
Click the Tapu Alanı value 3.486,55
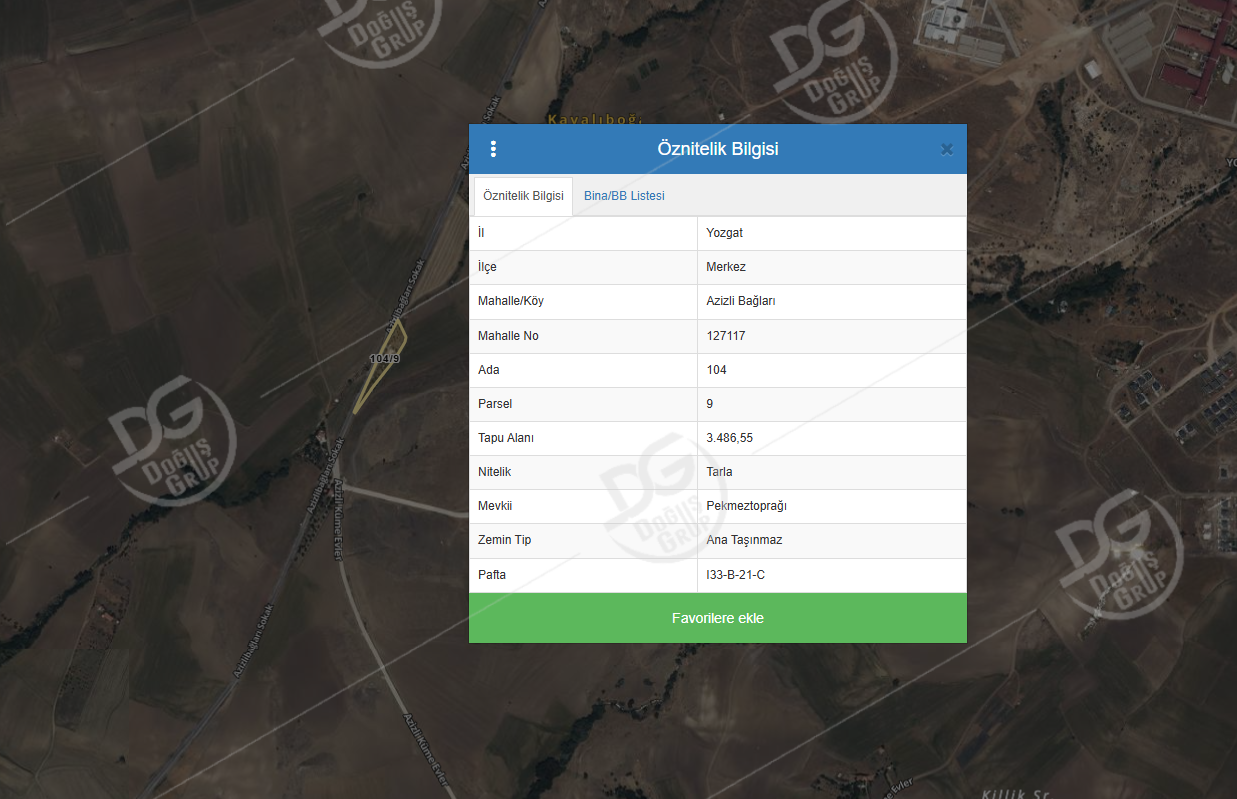[729, 438]
